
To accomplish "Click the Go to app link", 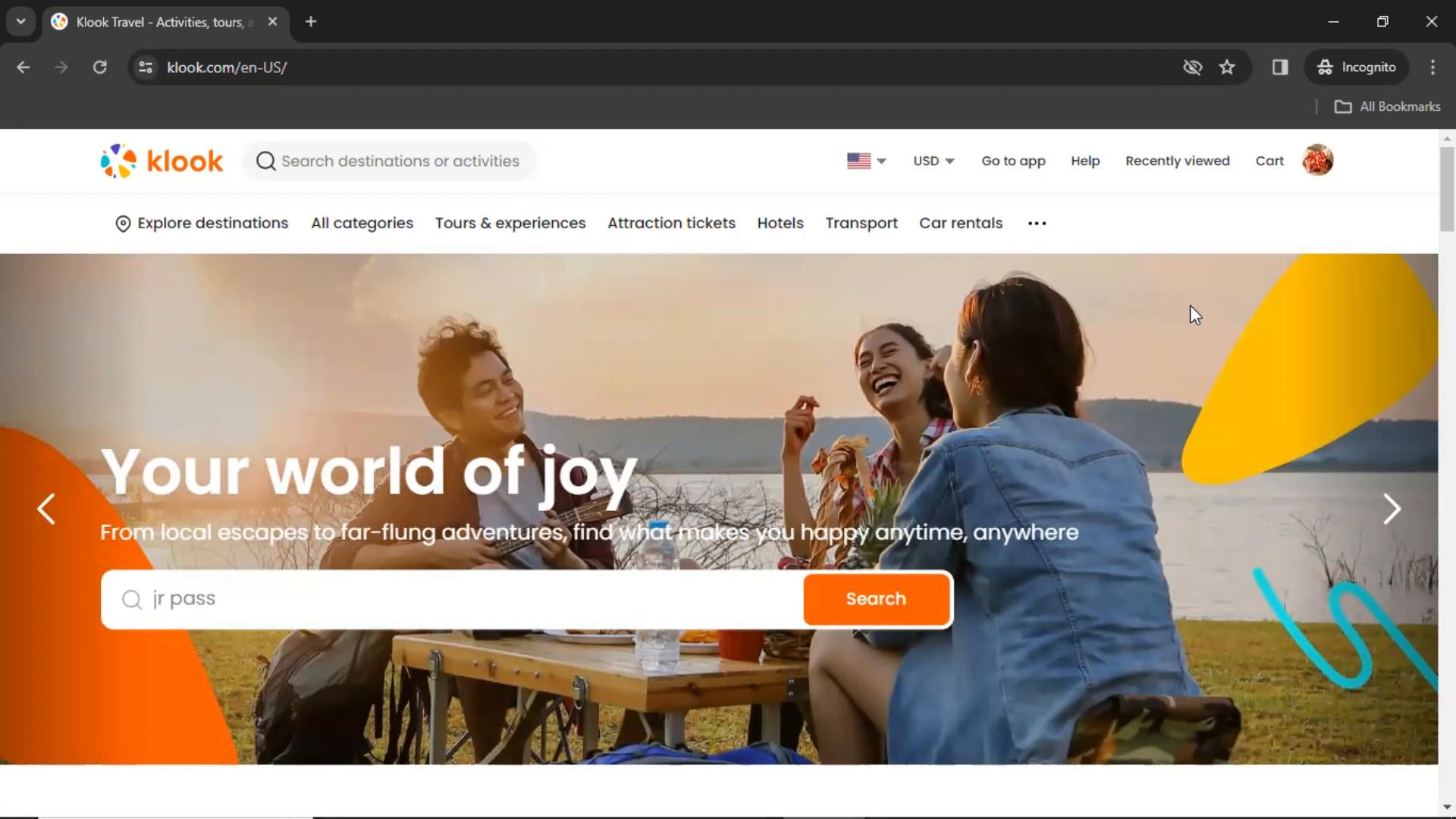I will (1013, 160).
